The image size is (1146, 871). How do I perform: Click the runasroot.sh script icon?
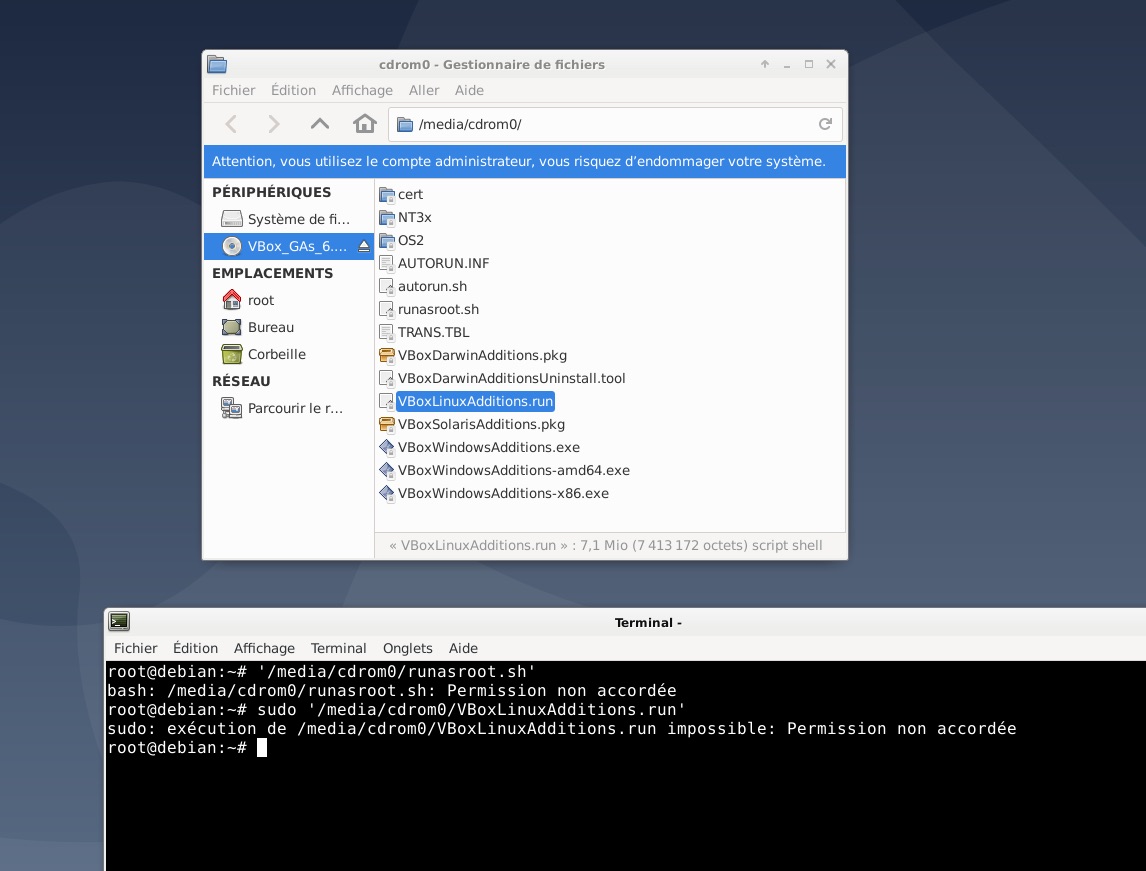(387, 309)
